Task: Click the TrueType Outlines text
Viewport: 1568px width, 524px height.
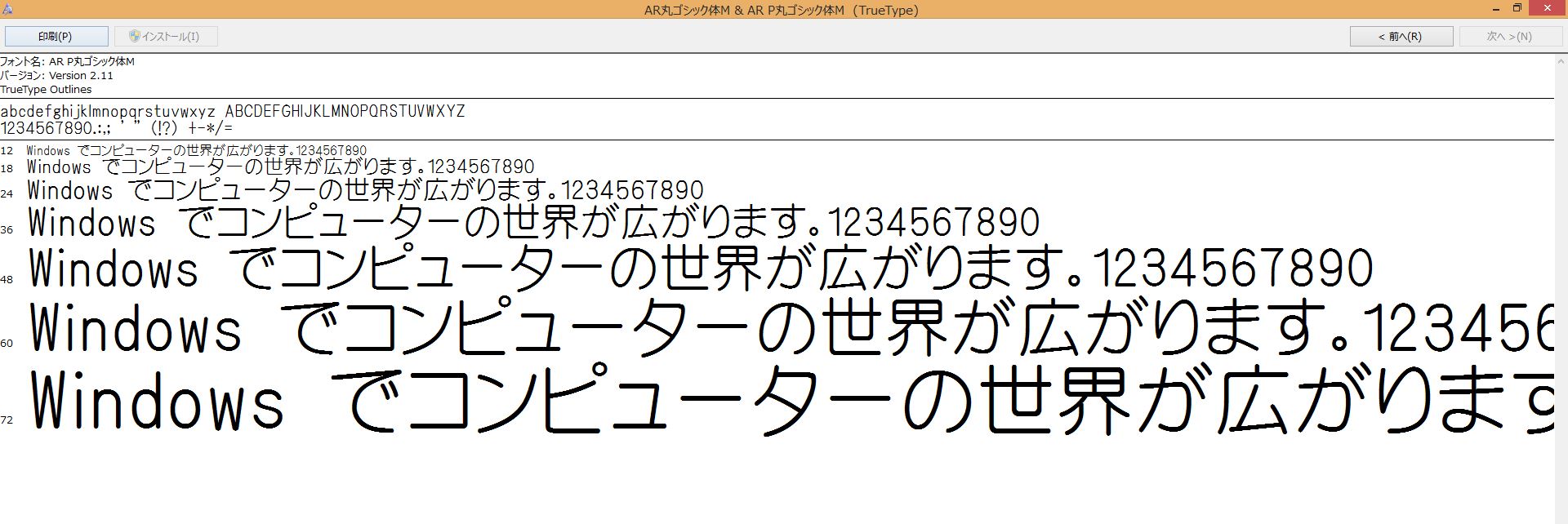Action: coord(46,90)
